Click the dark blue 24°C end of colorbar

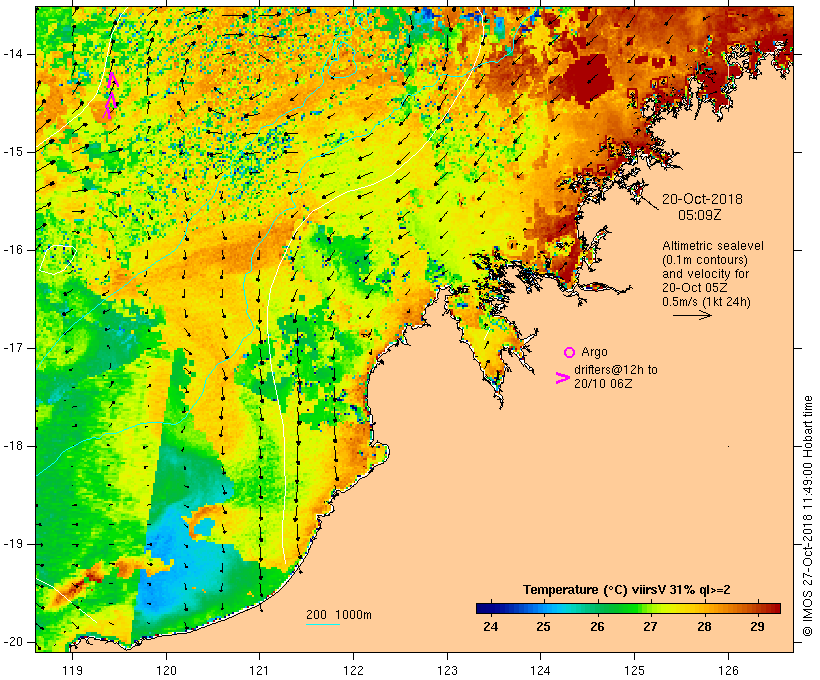coord(482,608)
